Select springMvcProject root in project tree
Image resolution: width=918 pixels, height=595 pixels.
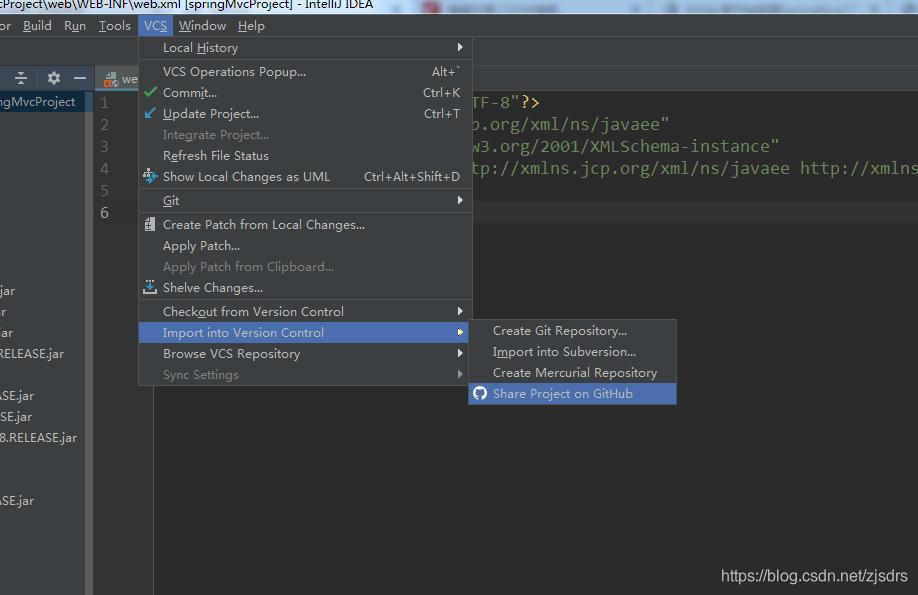[x=37, y=102]
